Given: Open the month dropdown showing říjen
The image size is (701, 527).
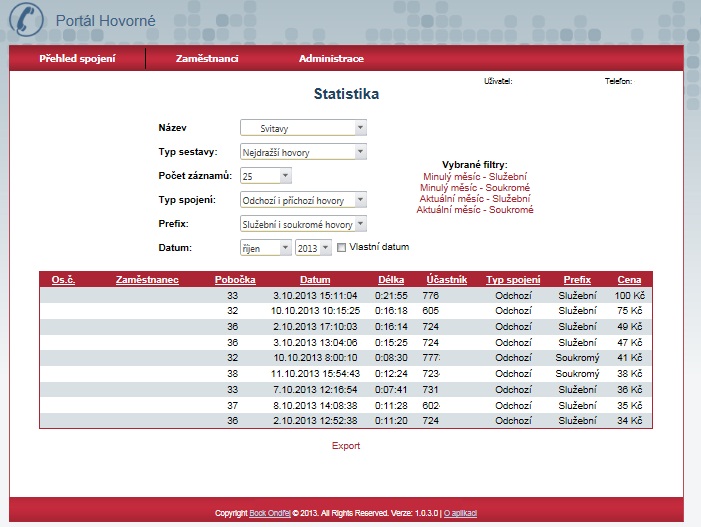Looking at the screenshot, I should (x=266, y=248).
